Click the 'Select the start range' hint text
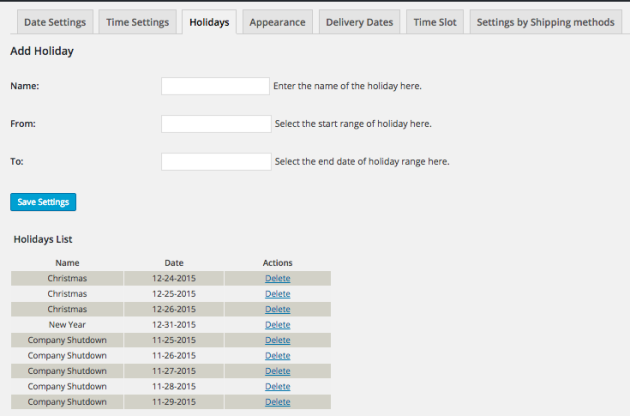This screenshot has width=630, height=416. coord(353,124)
